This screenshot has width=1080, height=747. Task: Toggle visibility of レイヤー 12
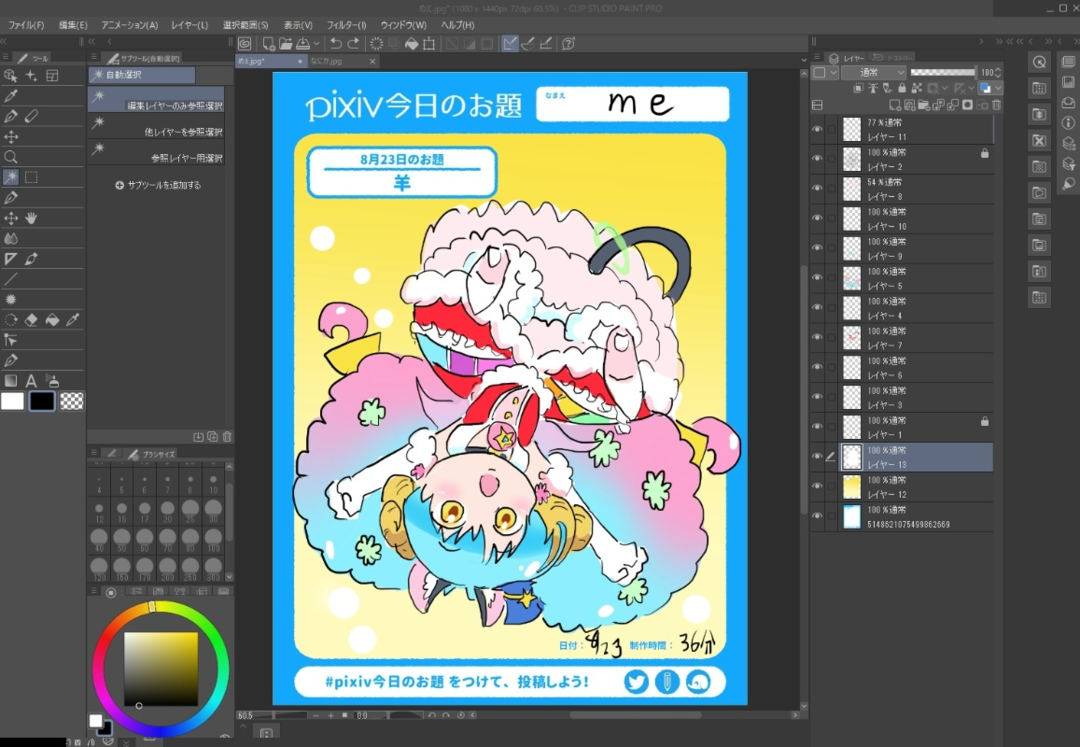coord(817,487)
